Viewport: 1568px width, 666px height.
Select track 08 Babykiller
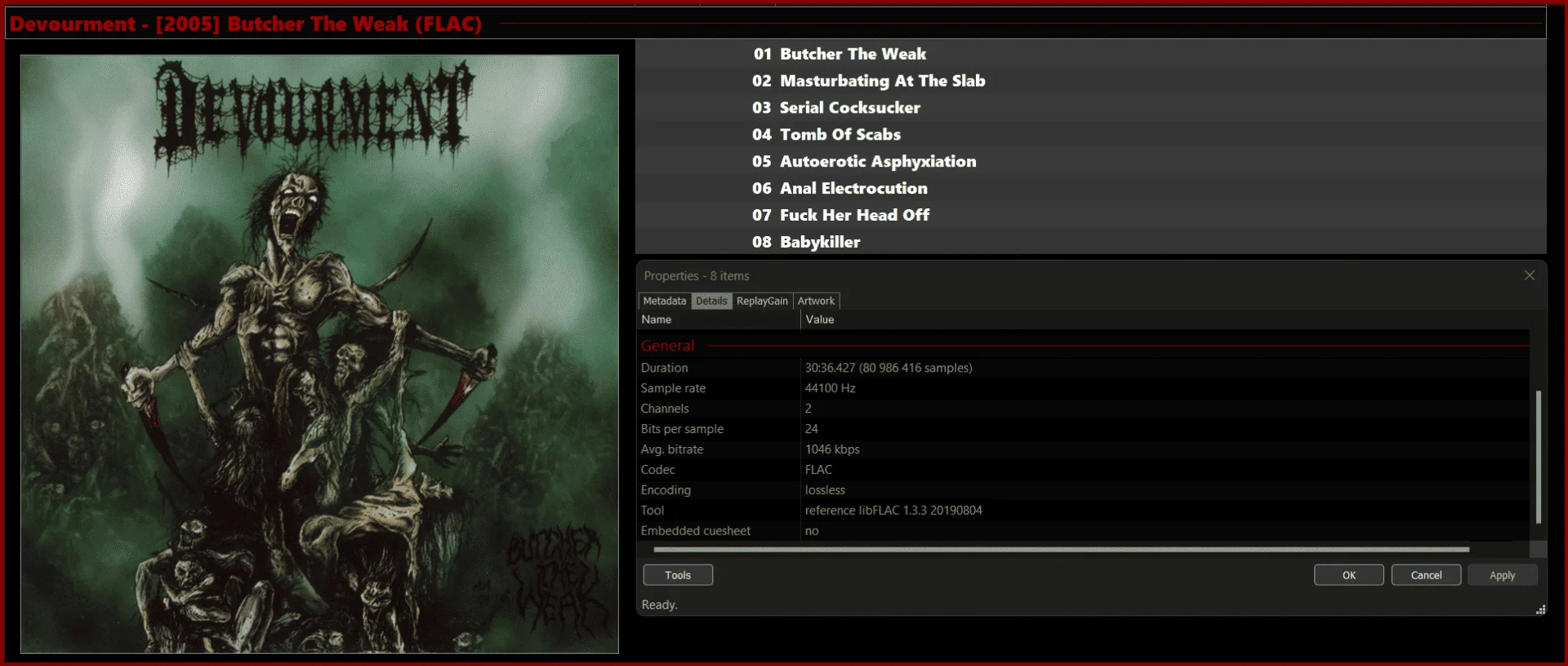point(1090,242)
